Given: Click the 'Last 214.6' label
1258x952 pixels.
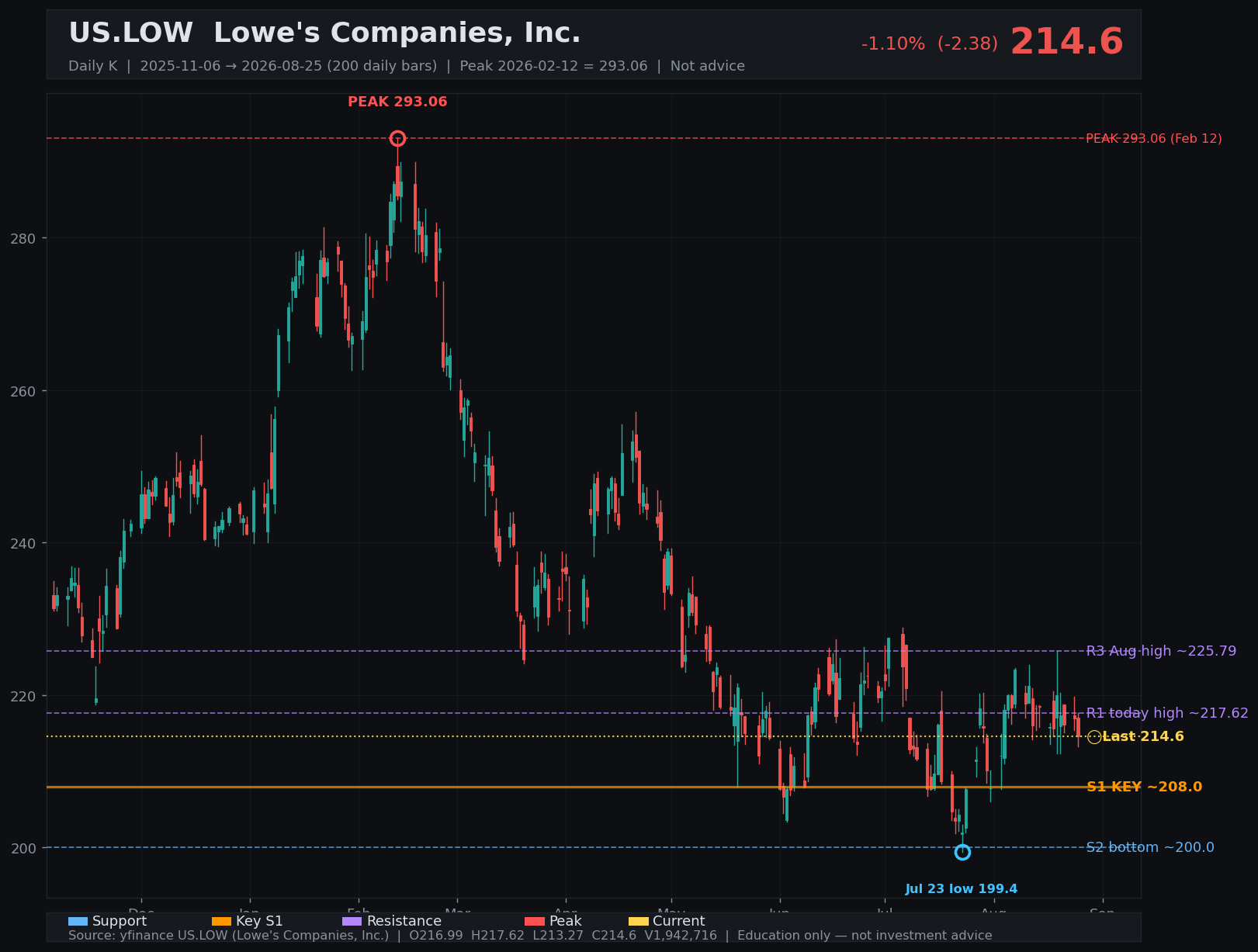Looking at the screenshot, I should pyautogui.click(x=1143, y=736).
